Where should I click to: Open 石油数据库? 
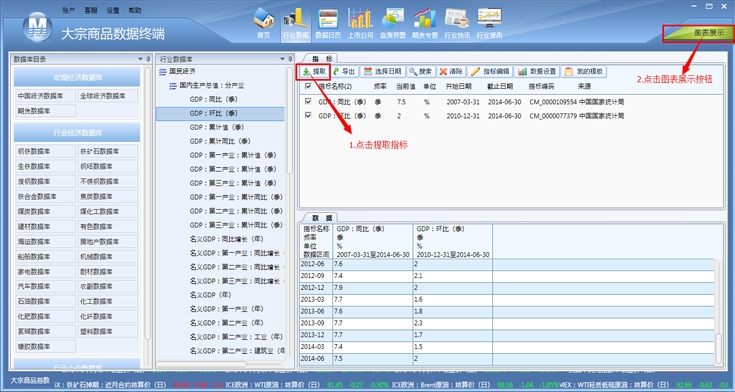[45, 301]
